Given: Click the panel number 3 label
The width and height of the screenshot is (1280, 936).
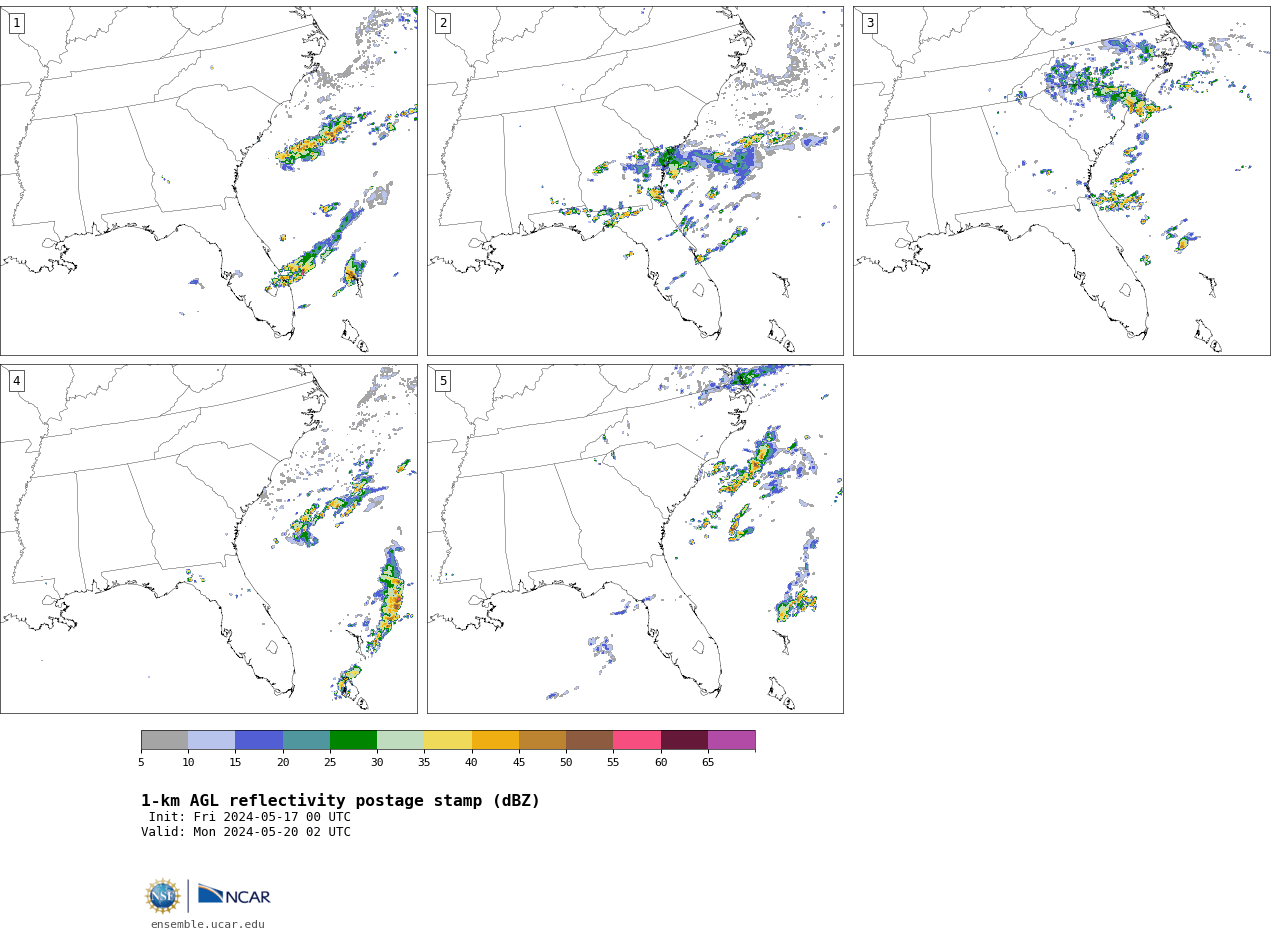Looking at the screenshot, I should click(869, 23).
